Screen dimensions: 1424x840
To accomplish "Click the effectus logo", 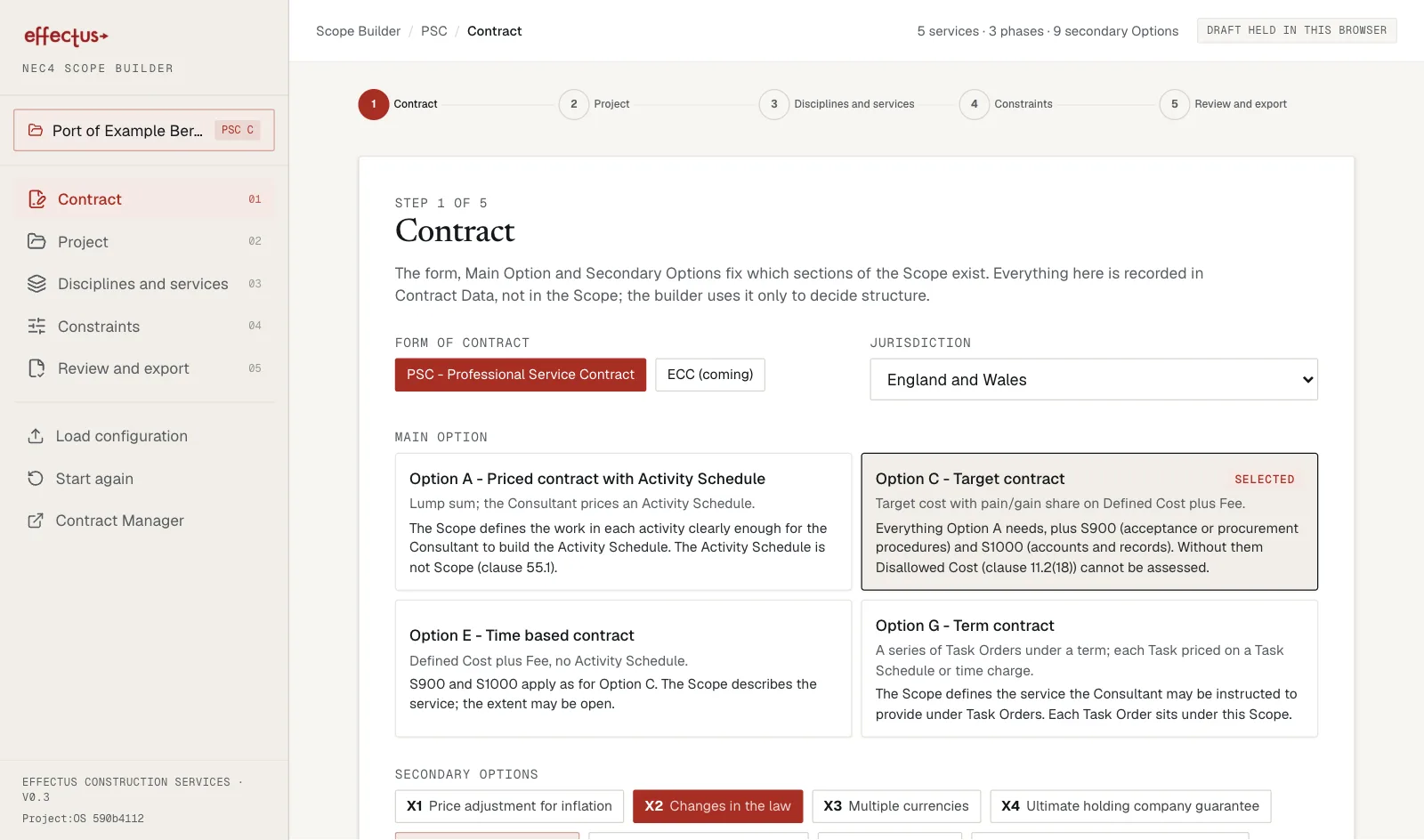I will 66,36.
